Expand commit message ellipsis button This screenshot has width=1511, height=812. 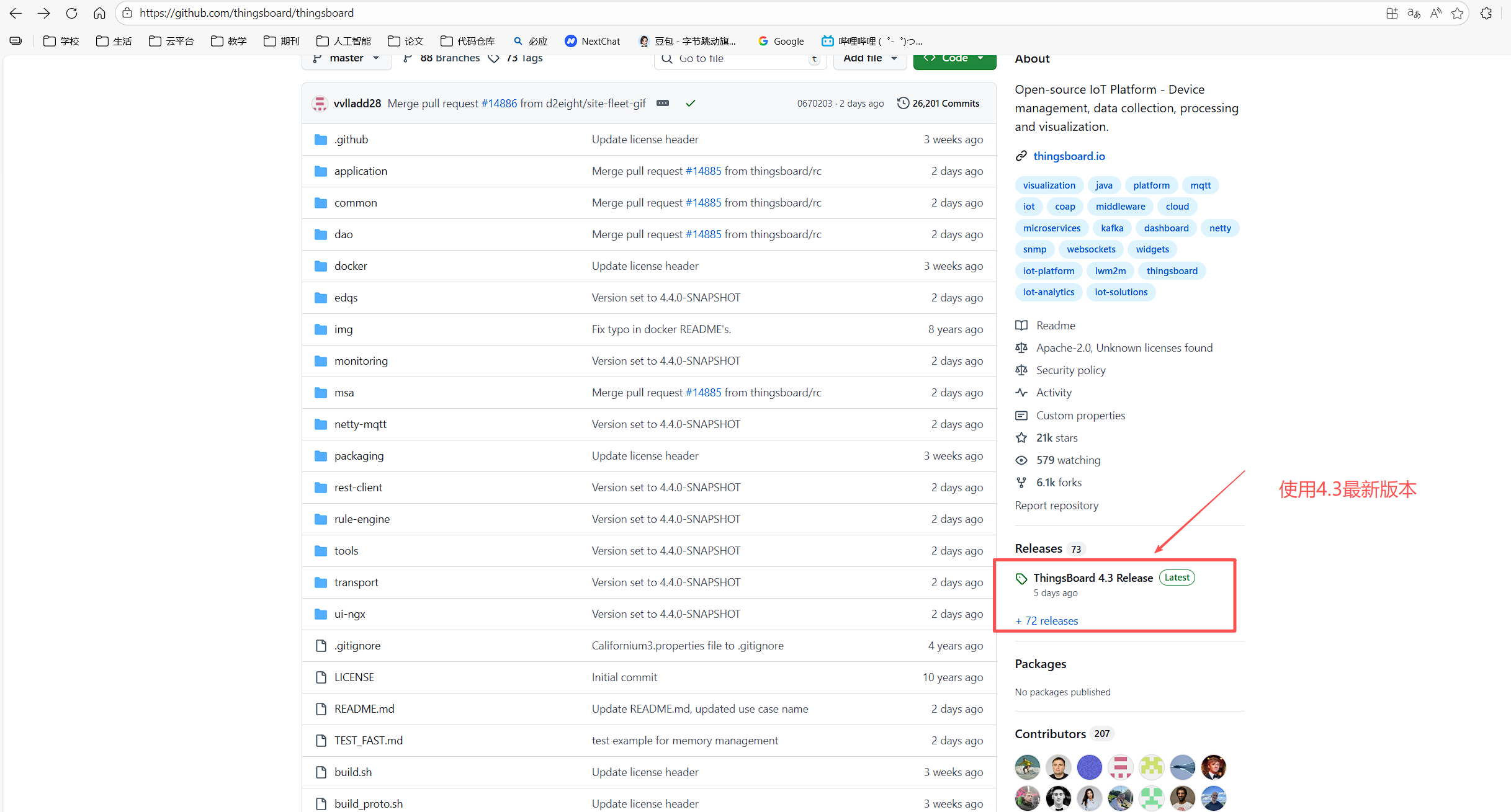(x=662, y=104)
